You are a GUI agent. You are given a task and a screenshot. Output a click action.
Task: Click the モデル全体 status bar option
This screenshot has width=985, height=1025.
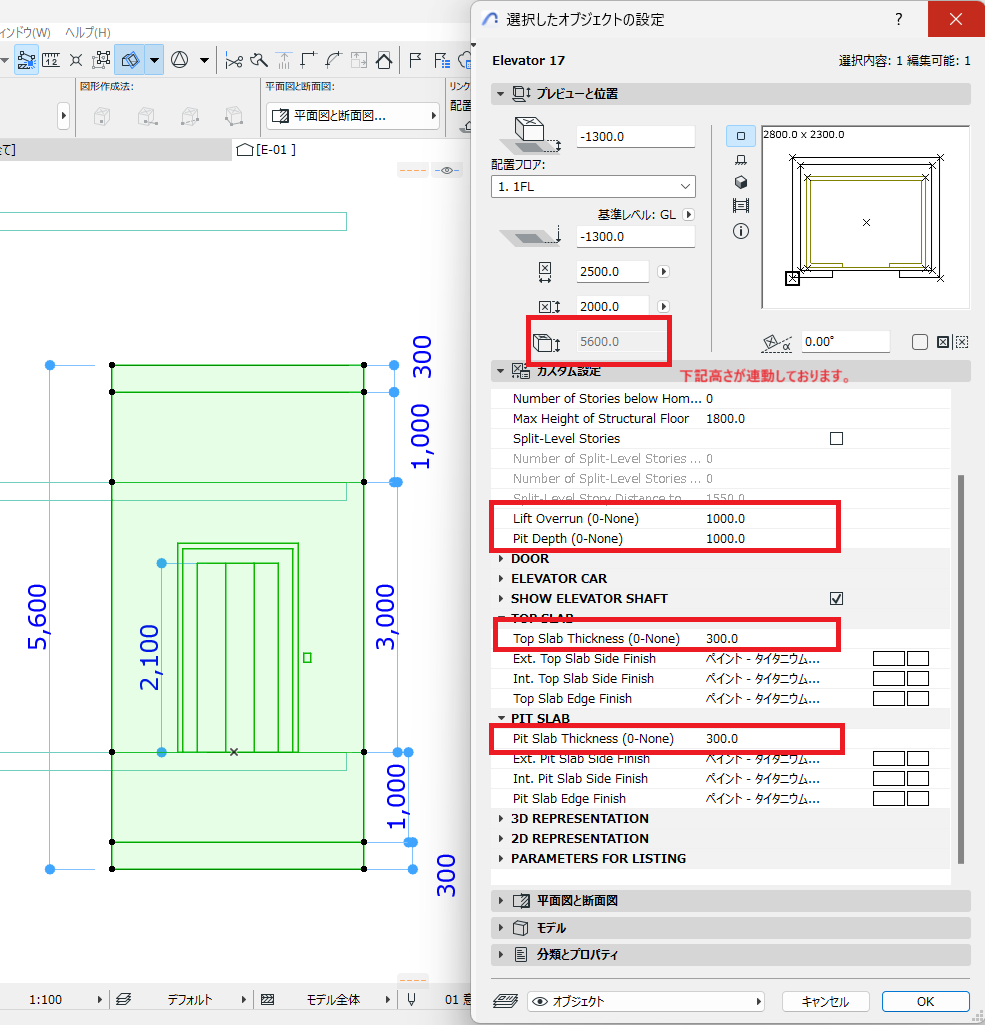click(x=335, y=999)
